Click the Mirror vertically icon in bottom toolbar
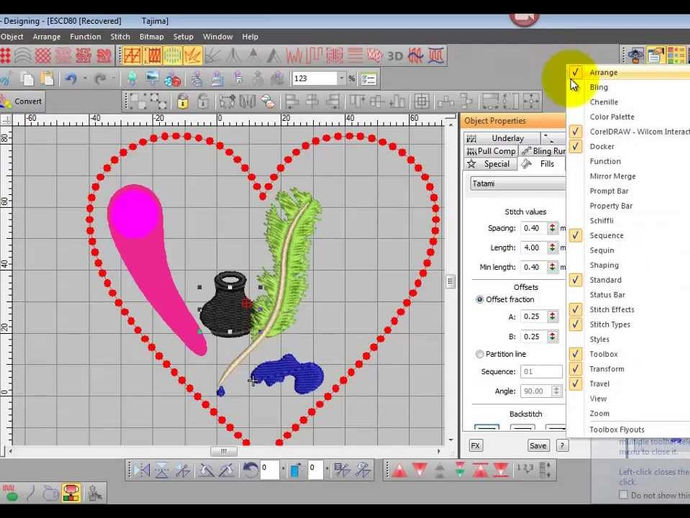Viewport: 690px width, 518px height. pos(162,470)
